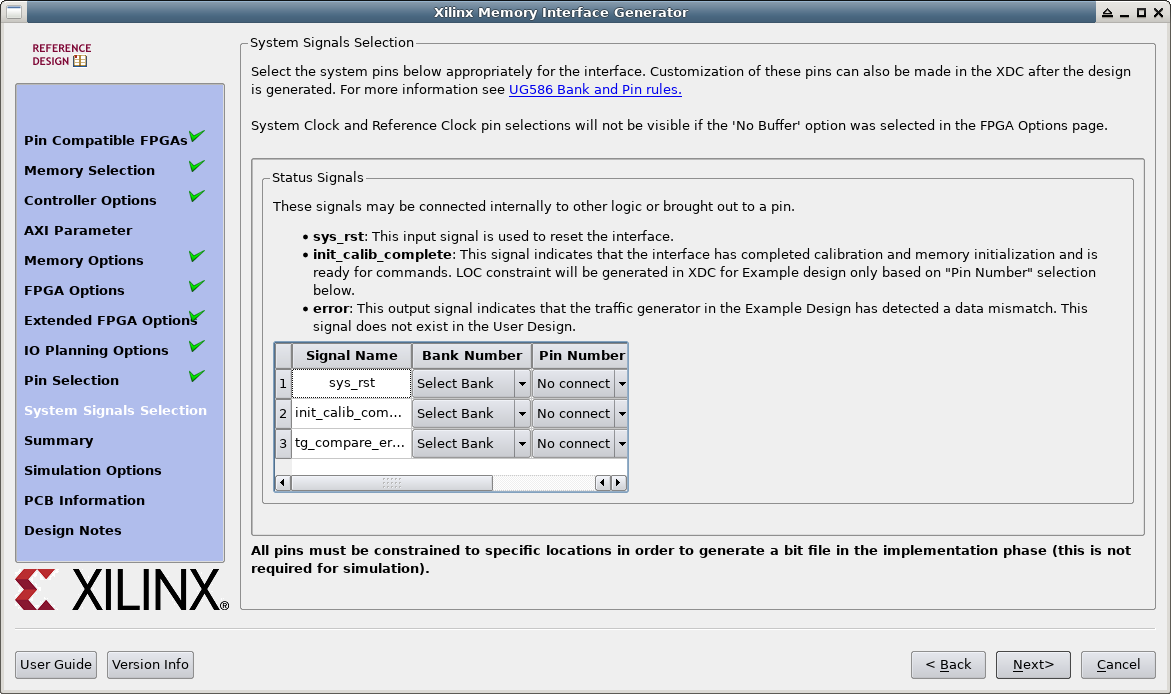Click green checkmark next to Pin Selection
The height and width of the screenshot is (694, 1171).
click(x=197, y=376)
